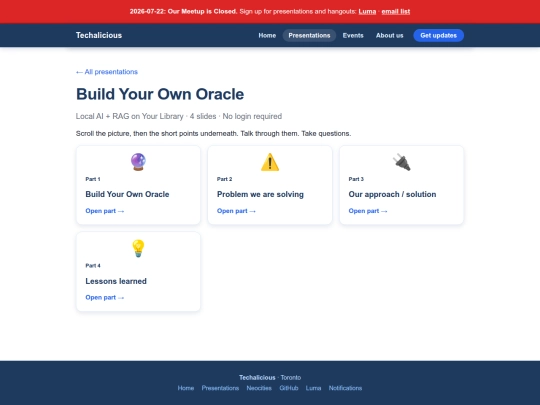Open Home link in the footer
This screenshot has height=405, width=540.
[186, 388]
